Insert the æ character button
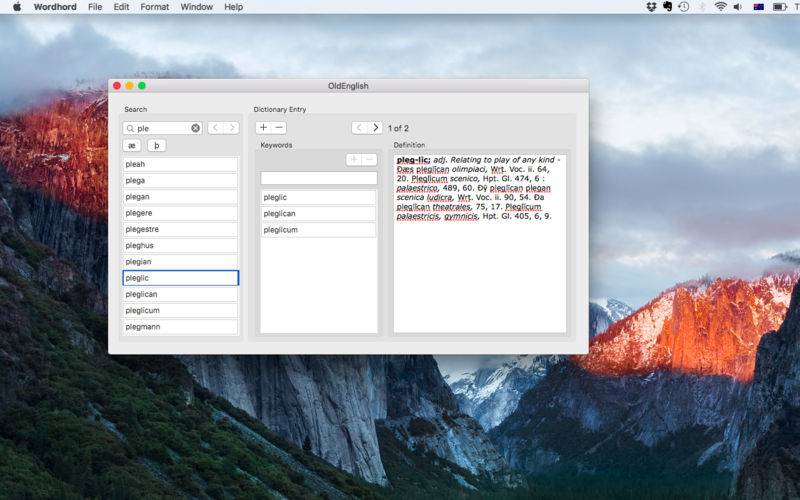 (132, 145)
